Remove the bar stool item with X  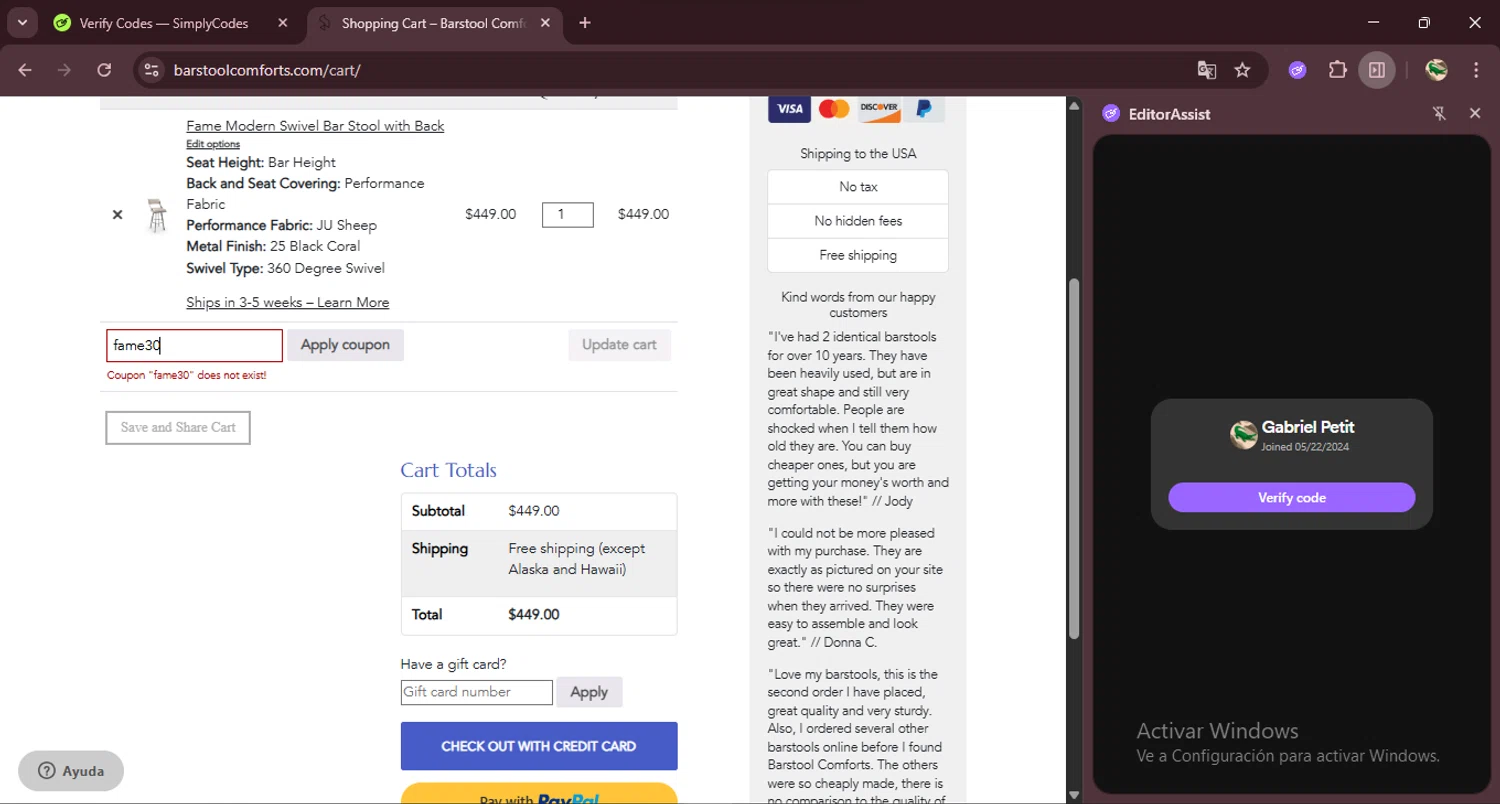point(117,214)
